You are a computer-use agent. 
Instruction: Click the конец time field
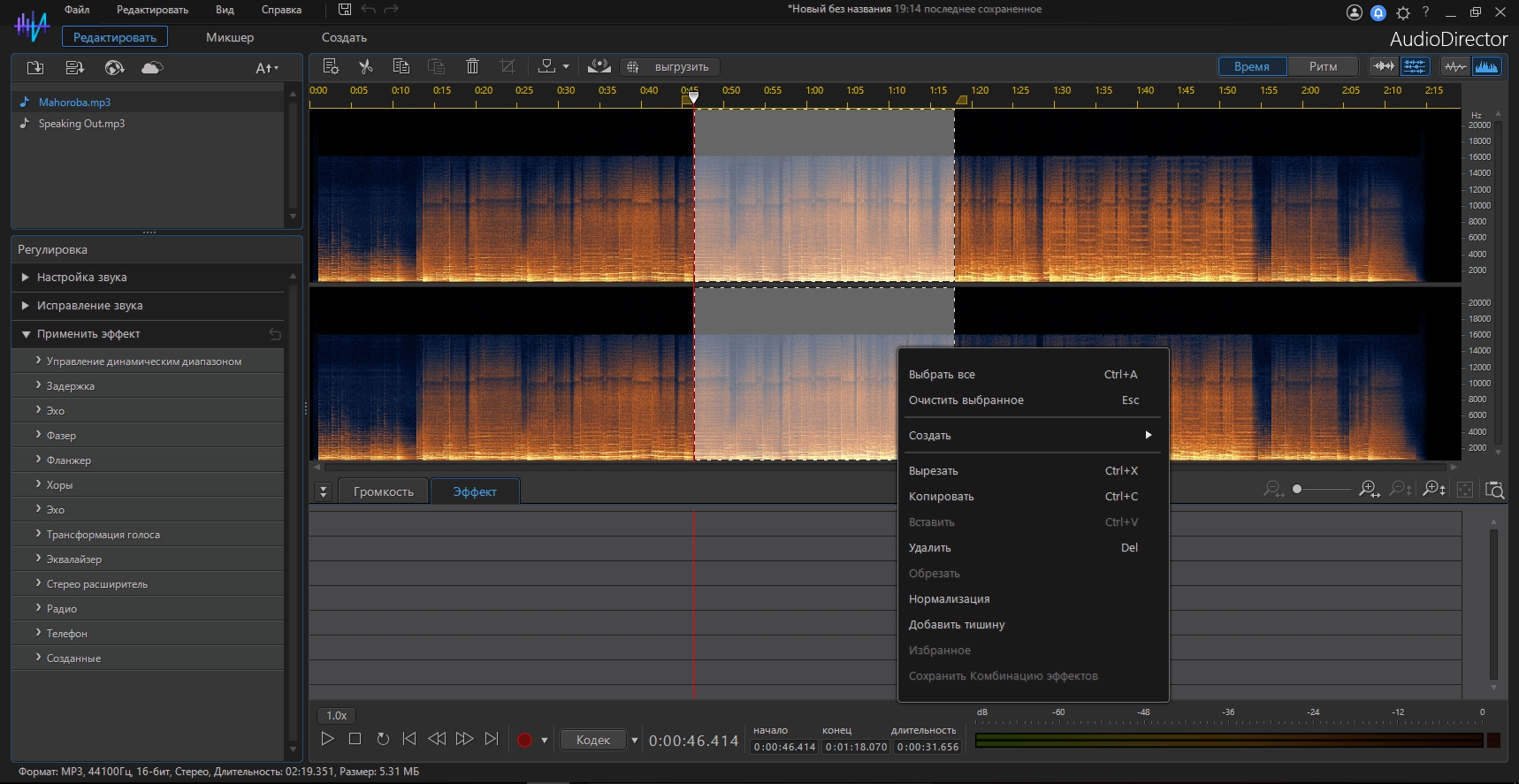[856, 747]
